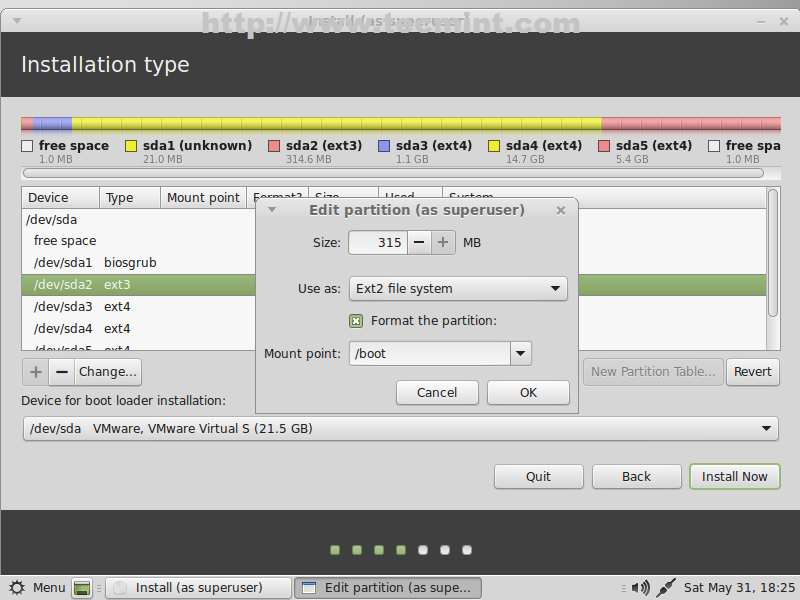This screenshot has height=600, width=800.
Task: Click the Change... partition button
Action: click(x=108, y=372)
